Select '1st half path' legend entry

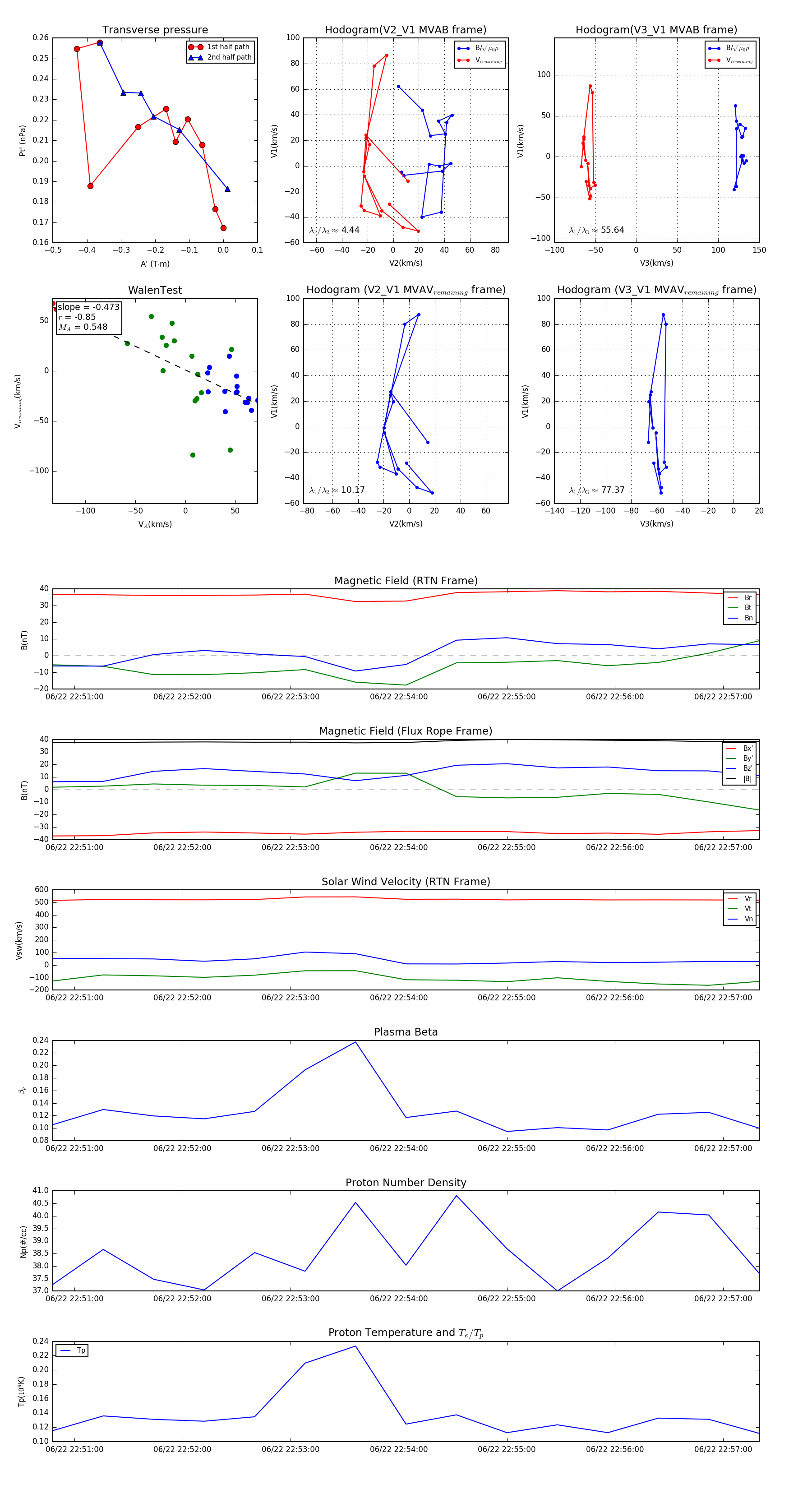[x=228, y=47]
